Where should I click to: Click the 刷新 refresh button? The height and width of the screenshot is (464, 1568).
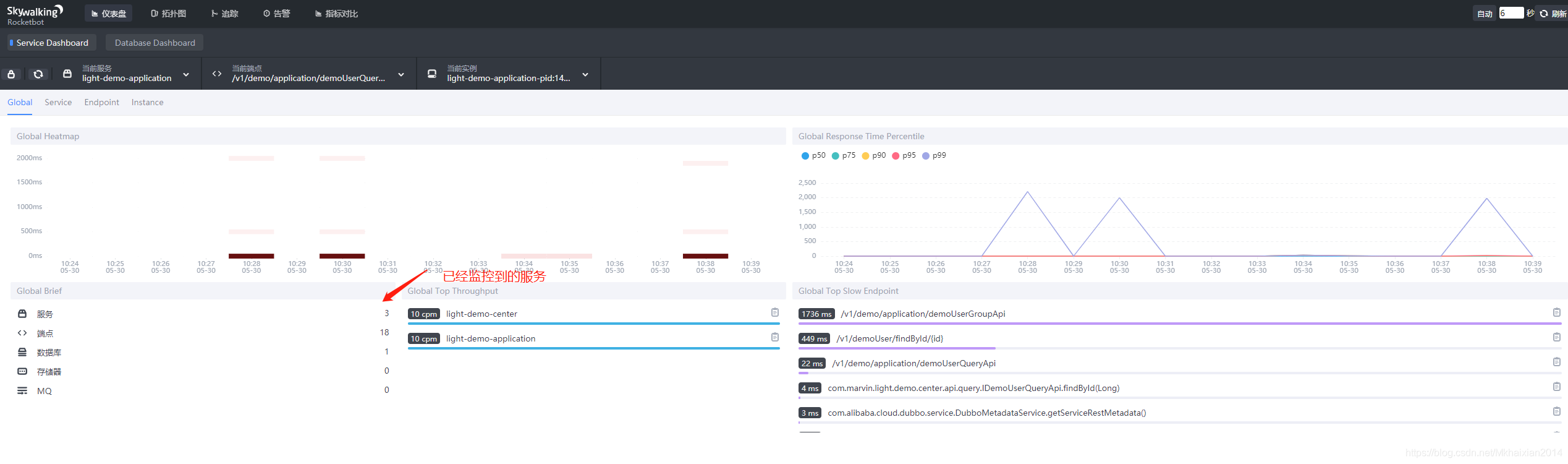click(x=1553, y=14)
